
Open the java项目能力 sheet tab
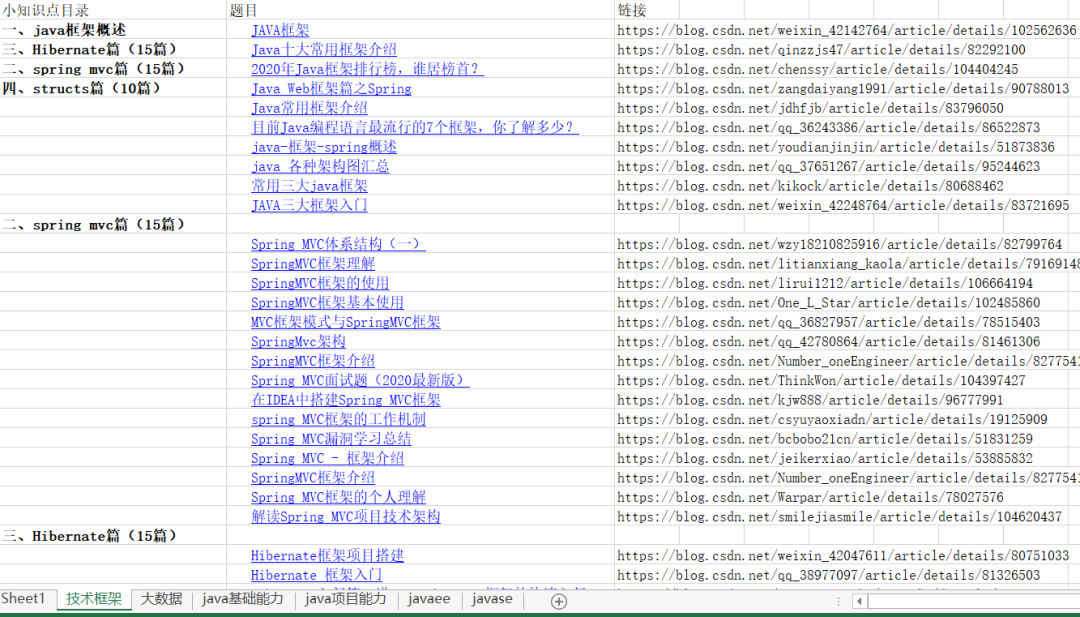(x=346, y=598)
